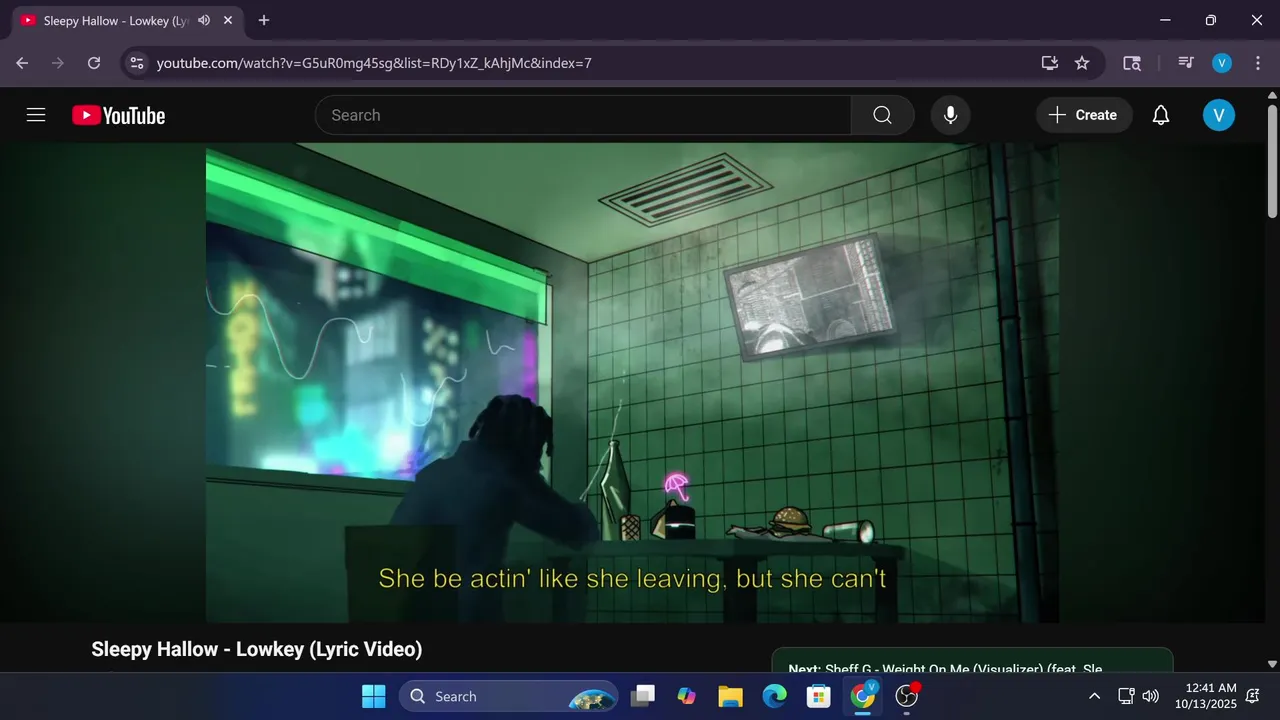
Task: Open the Create button
Action: click(1084, 115)
